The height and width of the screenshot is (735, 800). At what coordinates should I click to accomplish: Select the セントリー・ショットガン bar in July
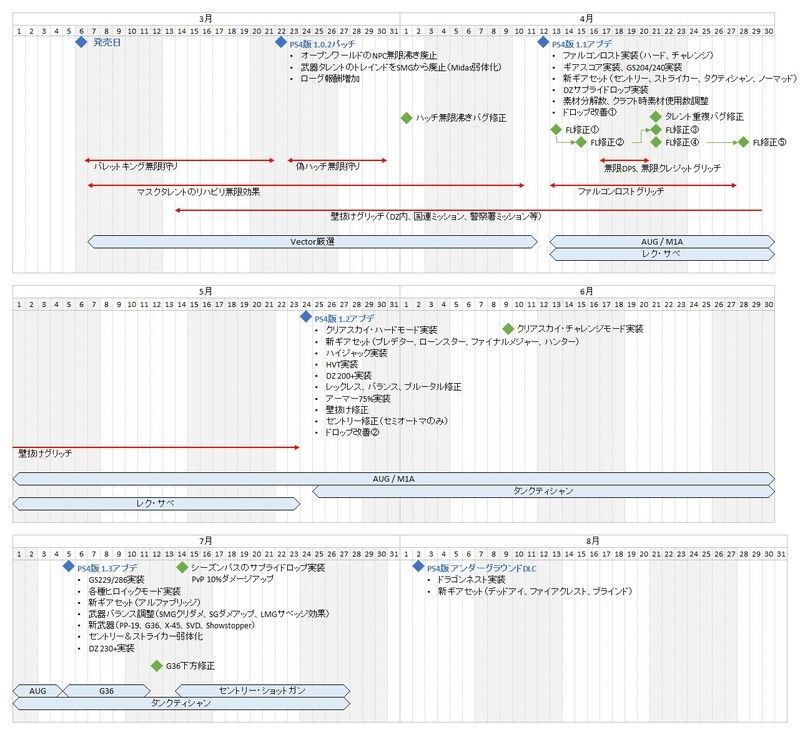[262, 690]
